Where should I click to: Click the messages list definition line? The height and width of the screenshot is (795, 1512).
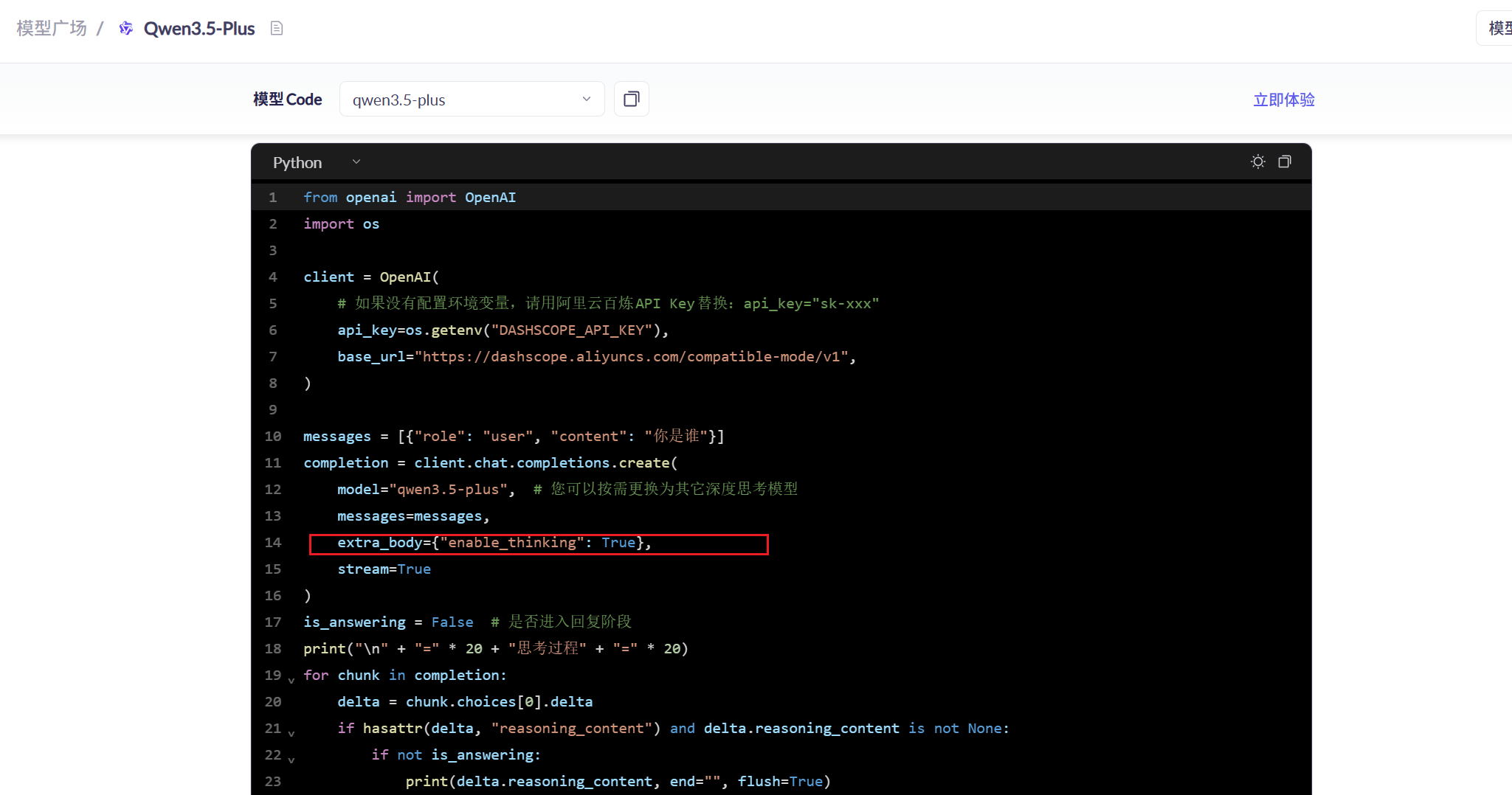pyautogui.click(x=514, y=436)
